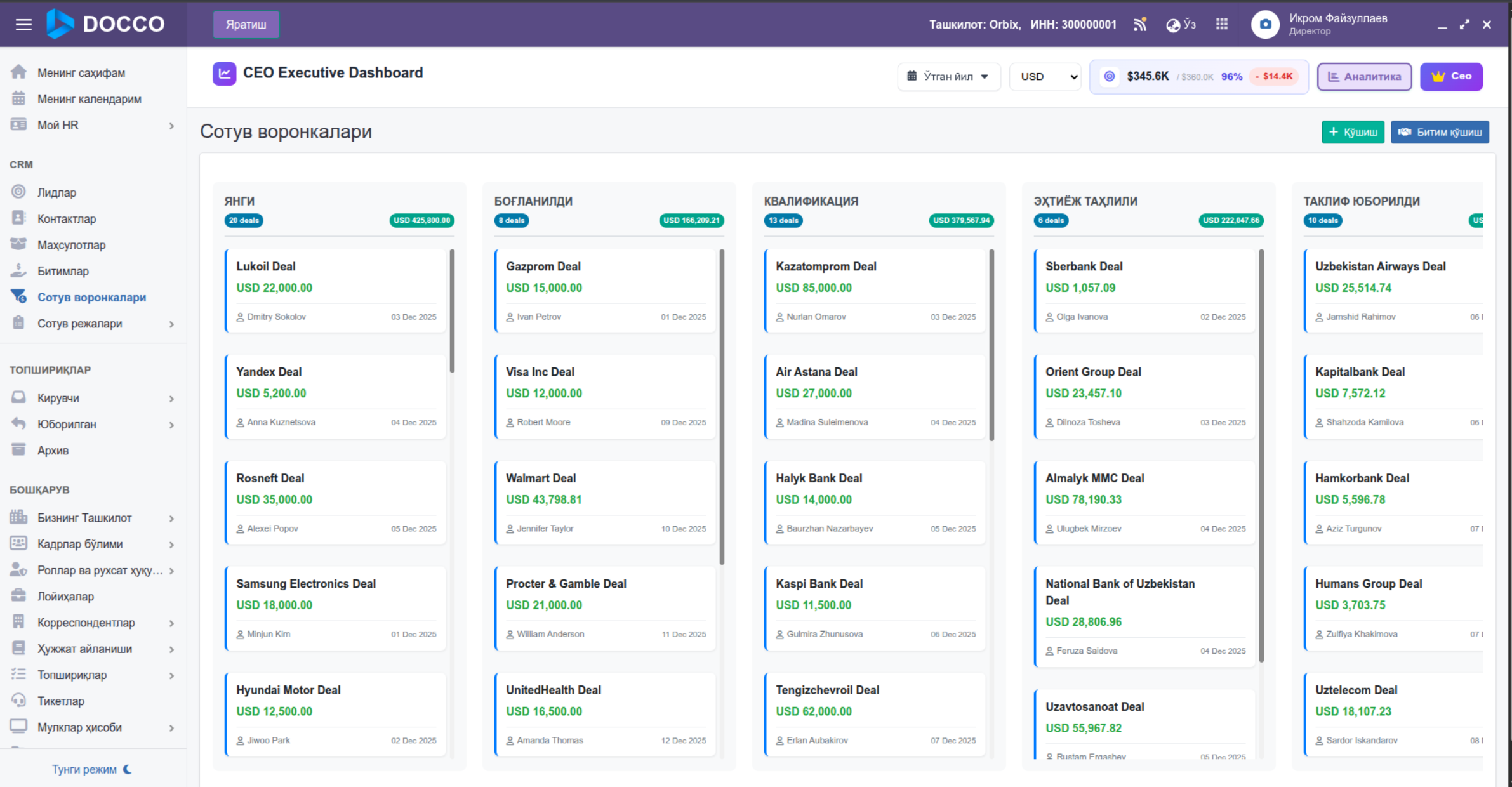Screen dimensions: 1512x787
Task: Open the RSS feed notifications icon
Action: click(x=1140, y=25)
